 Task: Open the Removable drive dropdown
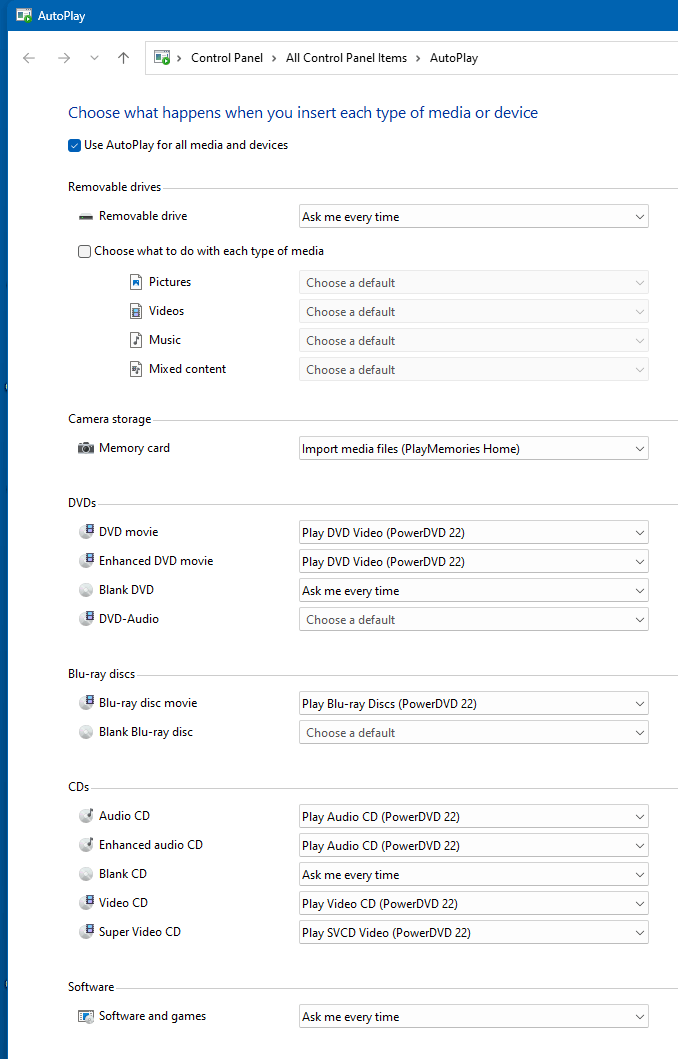pos(473,217)
